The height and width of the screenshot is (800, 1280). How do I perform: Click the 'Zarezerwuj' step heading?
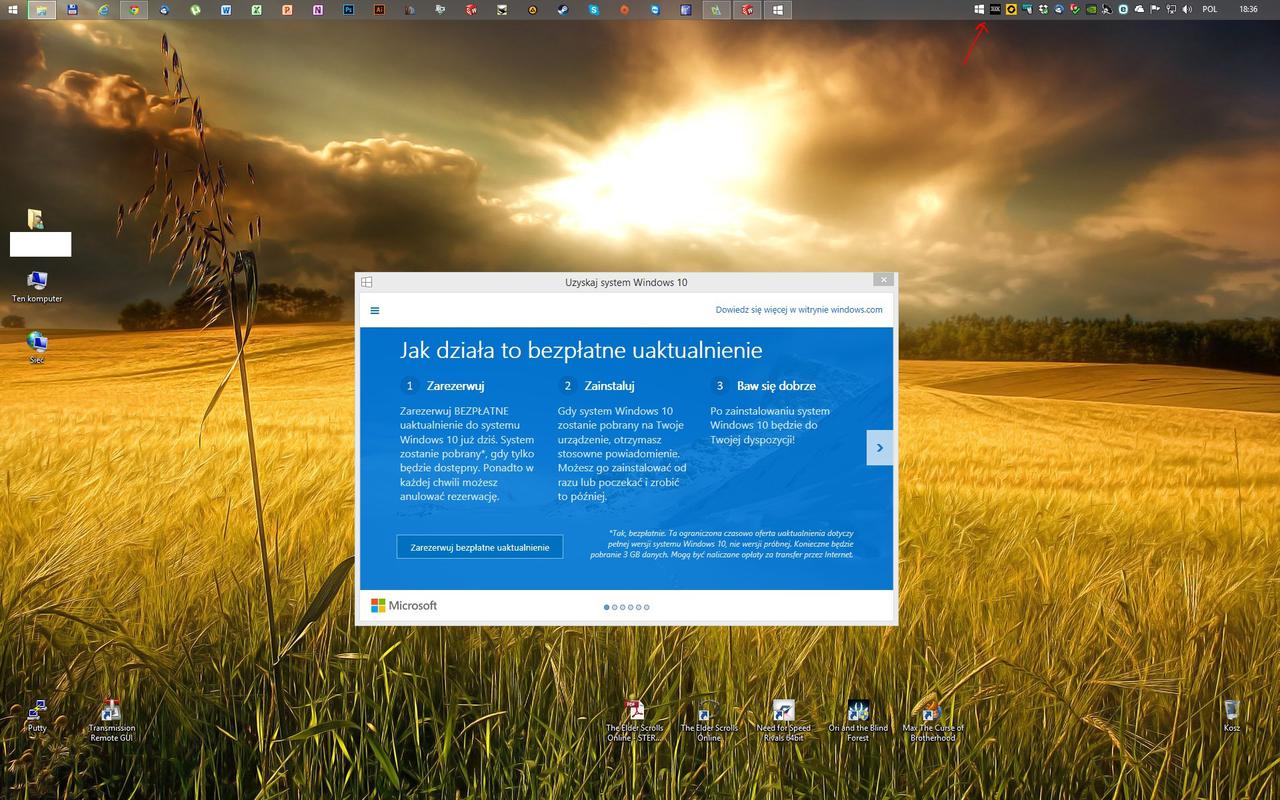pyautogui.click(x=455, y=386)
